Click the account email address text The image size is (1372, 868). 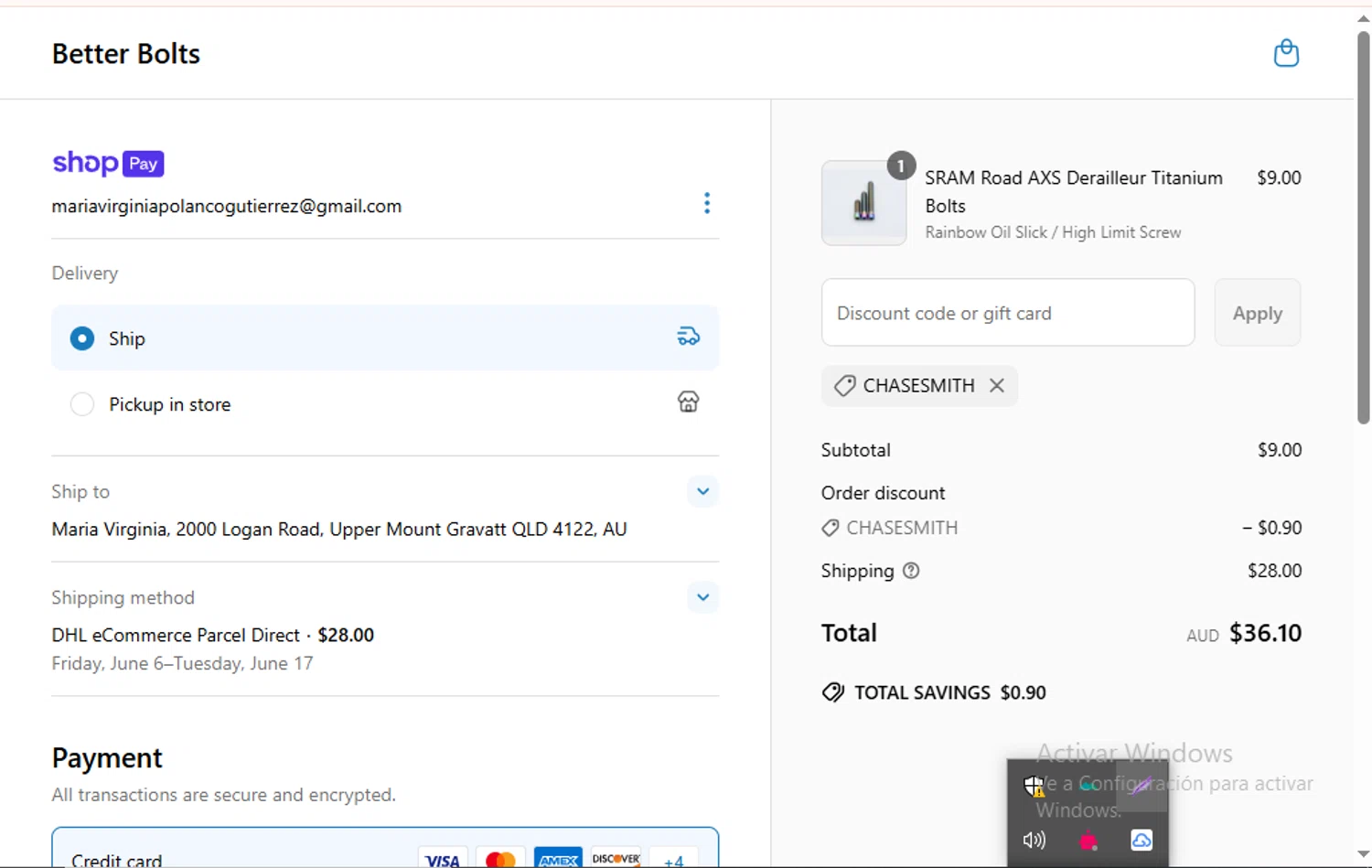(x=227, y=206)
